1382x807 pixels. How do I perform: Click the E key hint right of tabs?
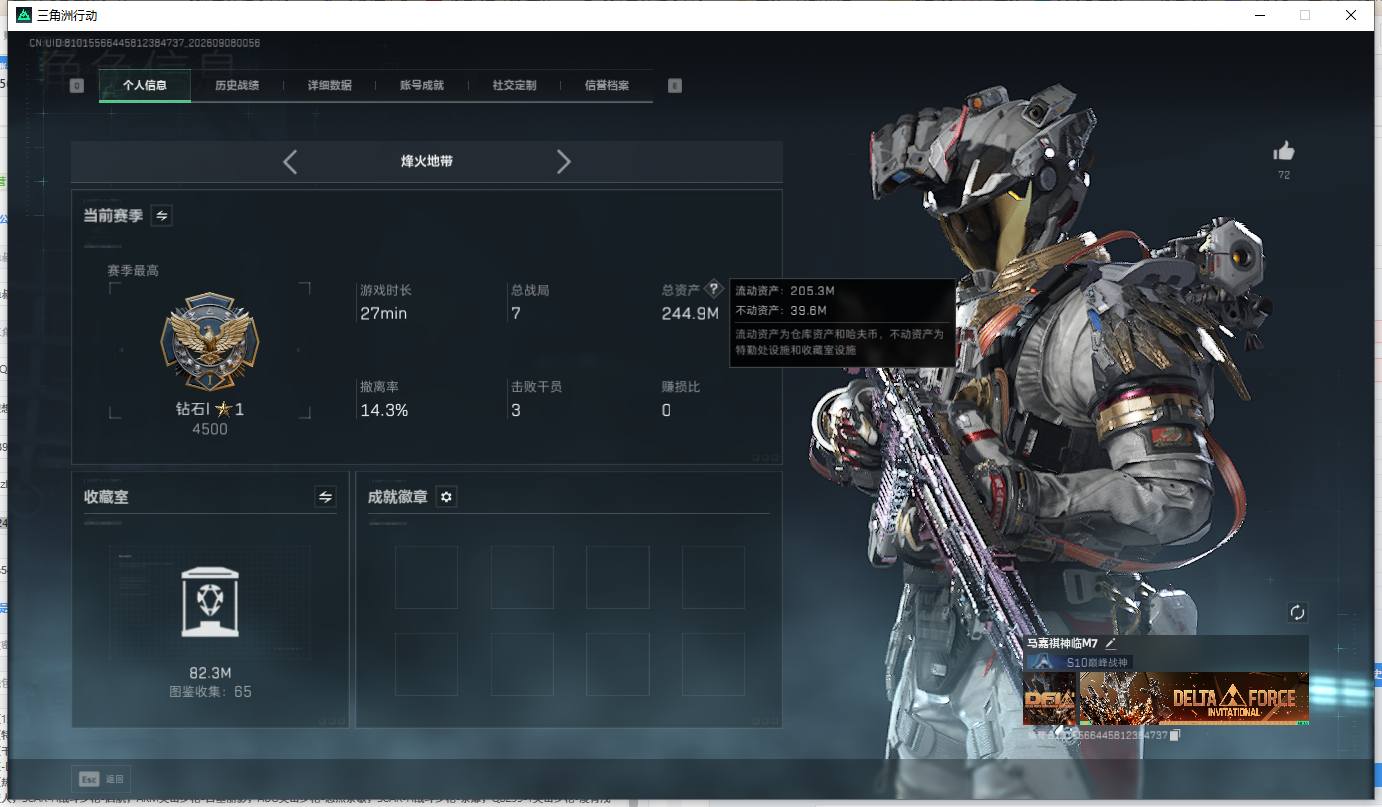coord(674,86)
